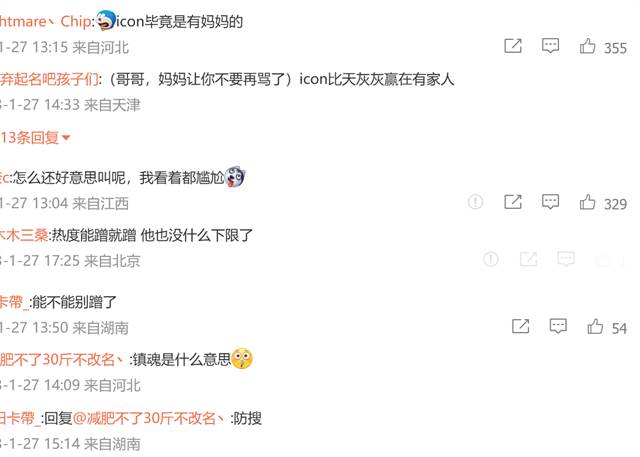Comment on the 热度能蹭就蹭 reply
This screenshot has width=640, height=457.
click(566, 259)
